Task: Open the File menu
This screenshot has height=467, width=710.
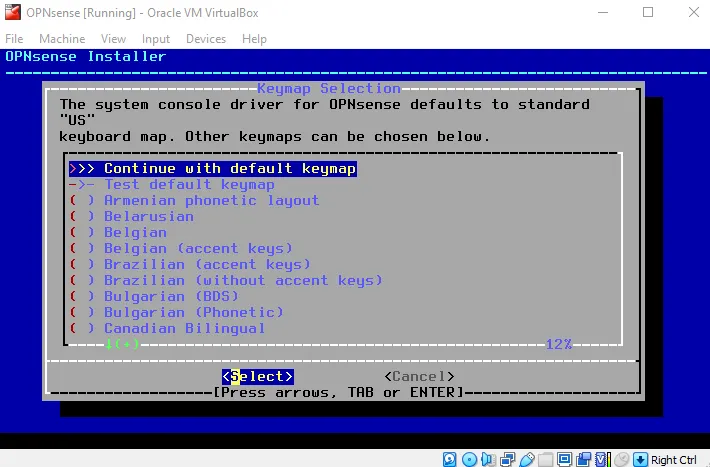Action: coord(14,39)
